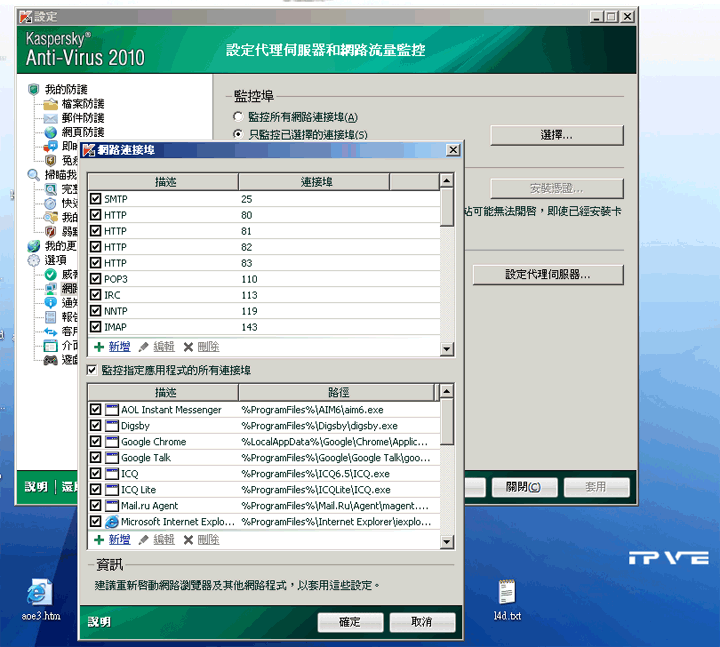Screen dimensions: 720x647
Task: Uncheck the AOL Instant Messenger checkbox
Action: coord(96,410)
